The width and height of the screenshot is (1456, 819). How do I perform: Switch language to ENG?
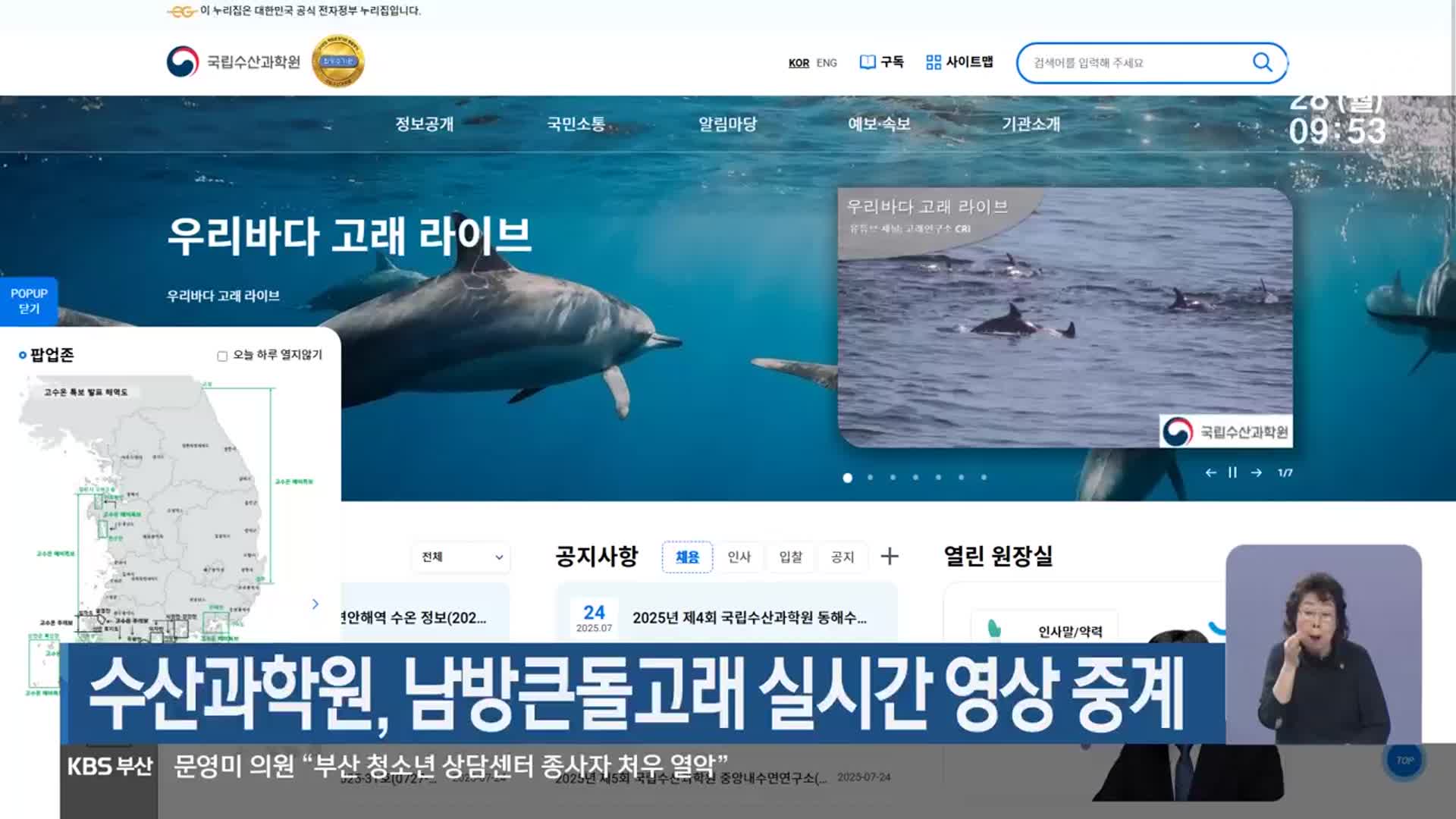pos(827,63)
